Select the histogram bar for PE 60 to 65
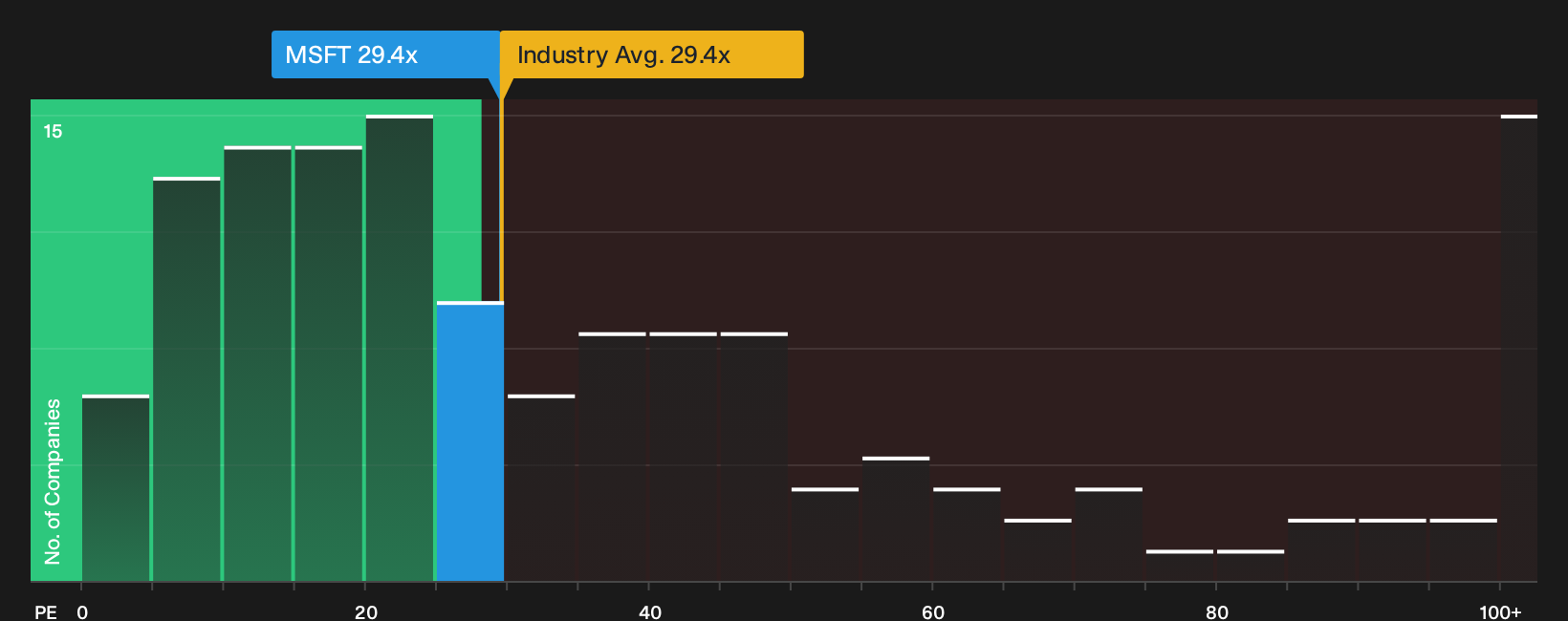1568x621 pixels. point(967,534)
